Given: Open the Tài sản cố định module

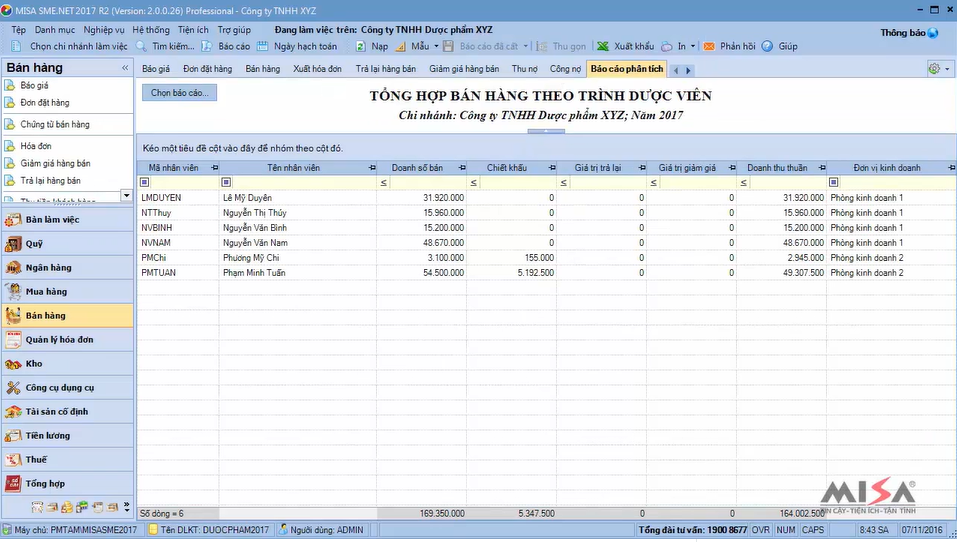Looking at the screenshot, I should point(67,411).
